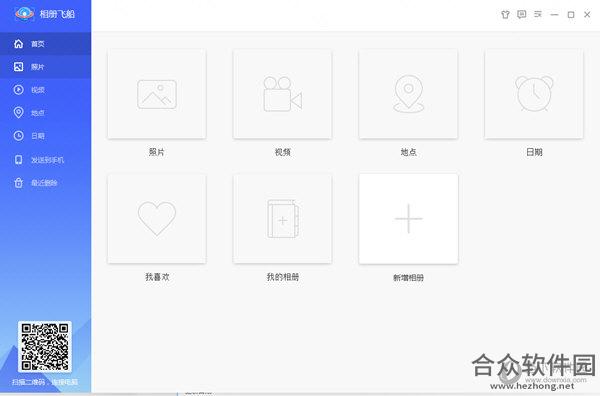Open the 日期 alarm-clock tile
The image size is (600, 396).
[x=534, y=94]
